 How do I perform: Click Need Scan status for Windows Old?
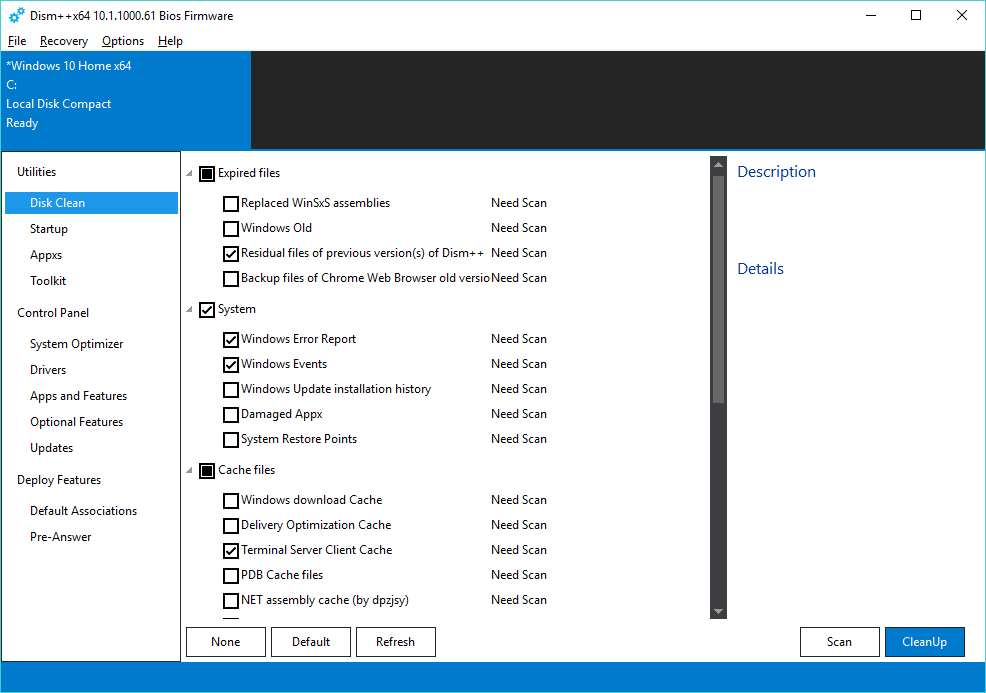click(x=519, y=228)
